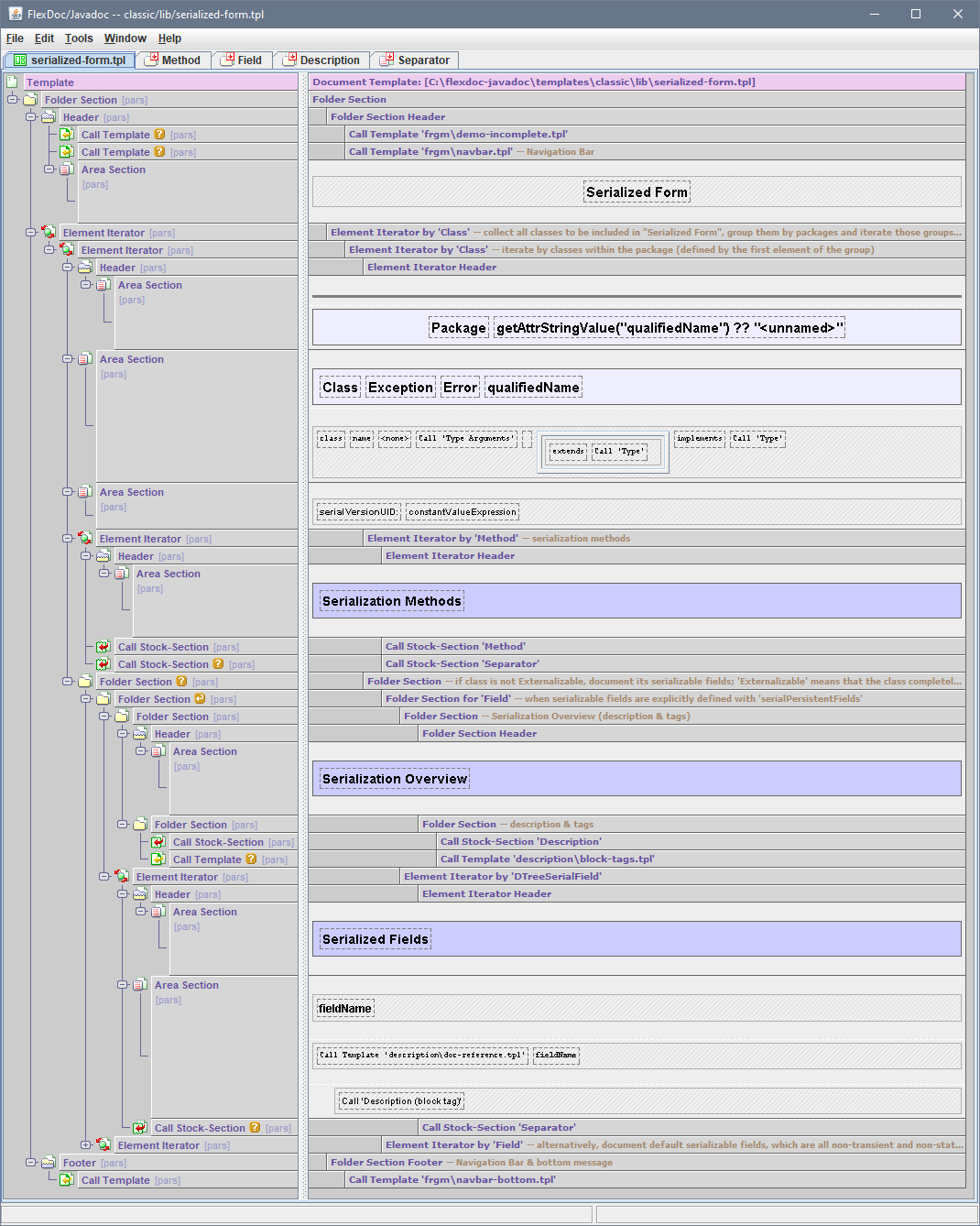
Task: Select the 'Serialized Form' label control
Action: coord(637,192)
